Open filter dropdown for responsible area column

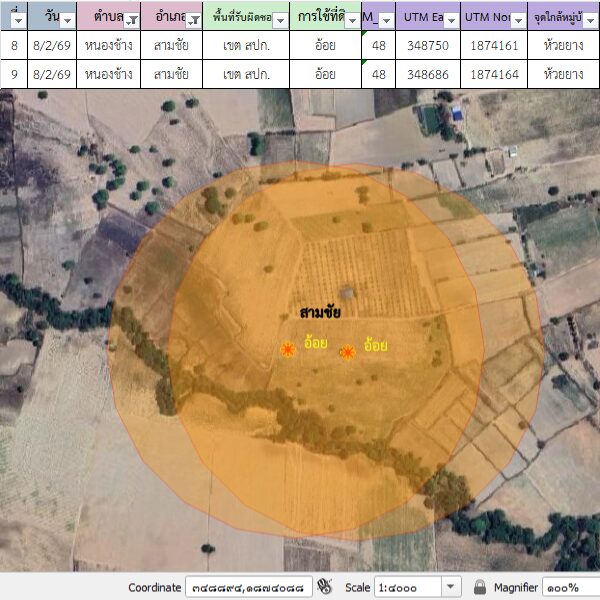click(280, 20)
